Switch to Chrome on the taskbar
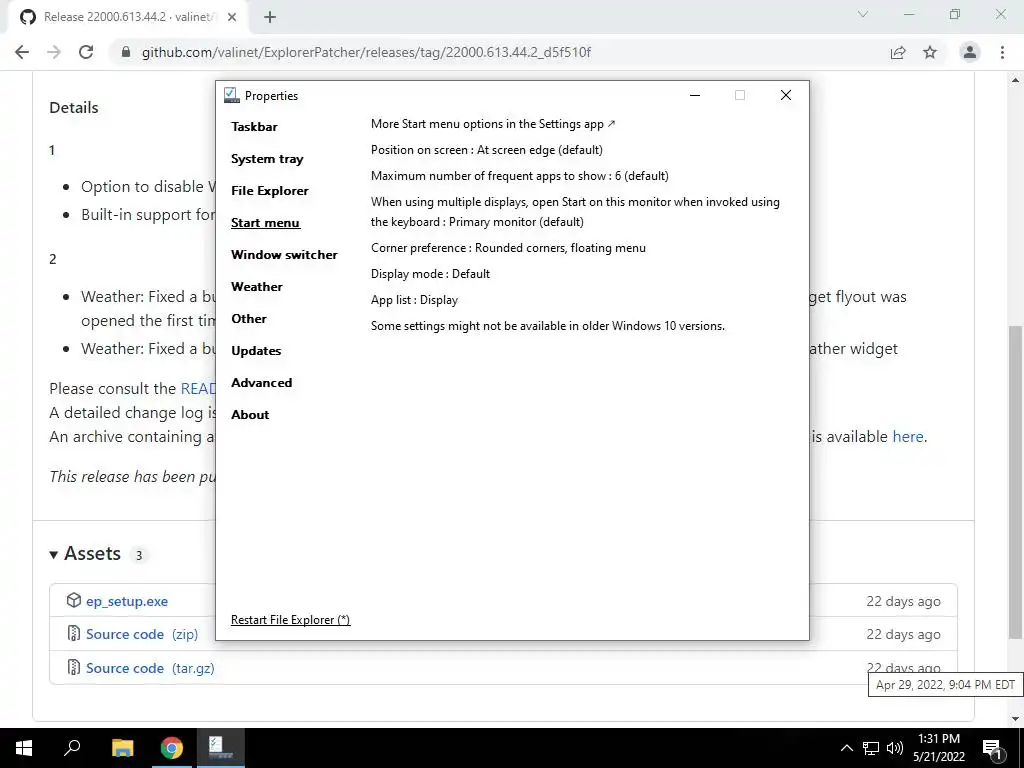 [172, 748]
